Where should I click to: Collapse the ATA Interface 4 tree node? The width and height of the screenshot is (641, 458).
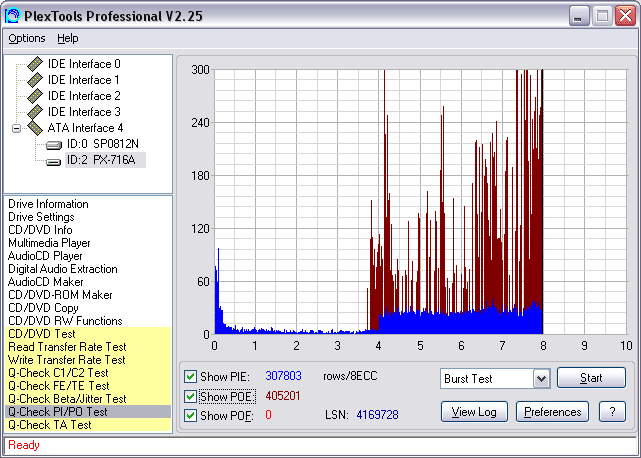[x=16, y=128]
